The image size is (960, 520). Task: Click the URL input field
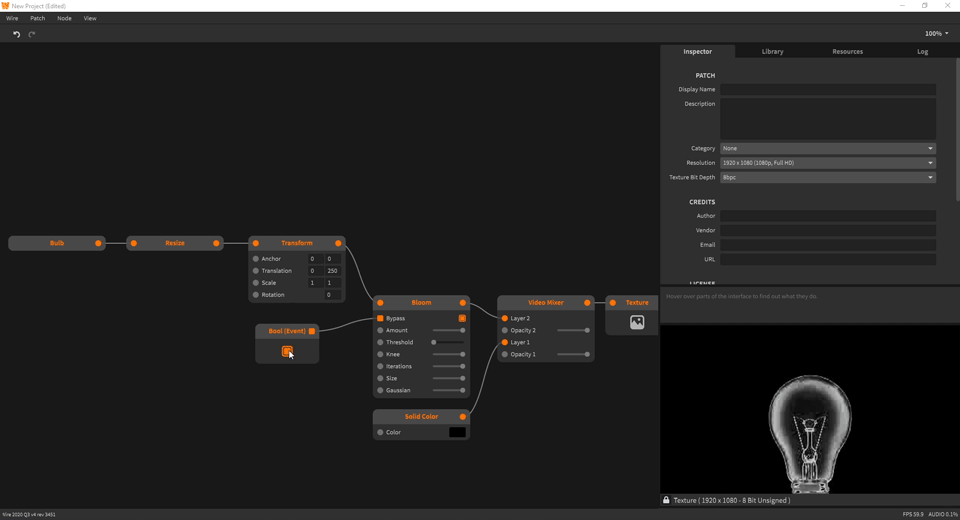coord(828,259)
